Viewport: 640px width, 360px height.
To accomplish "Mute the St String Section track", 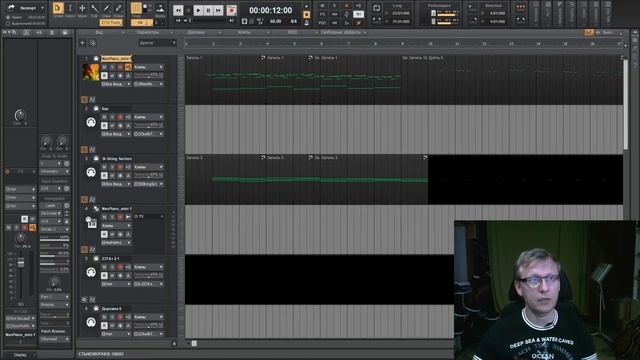I will pyautogui.click(x=104, y=167).
